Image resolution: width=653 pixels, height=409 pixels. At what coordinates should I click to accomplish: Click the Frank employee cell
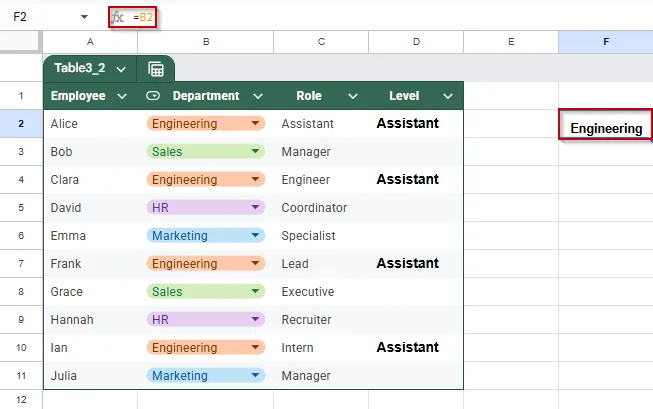click(x=90, y=264)
